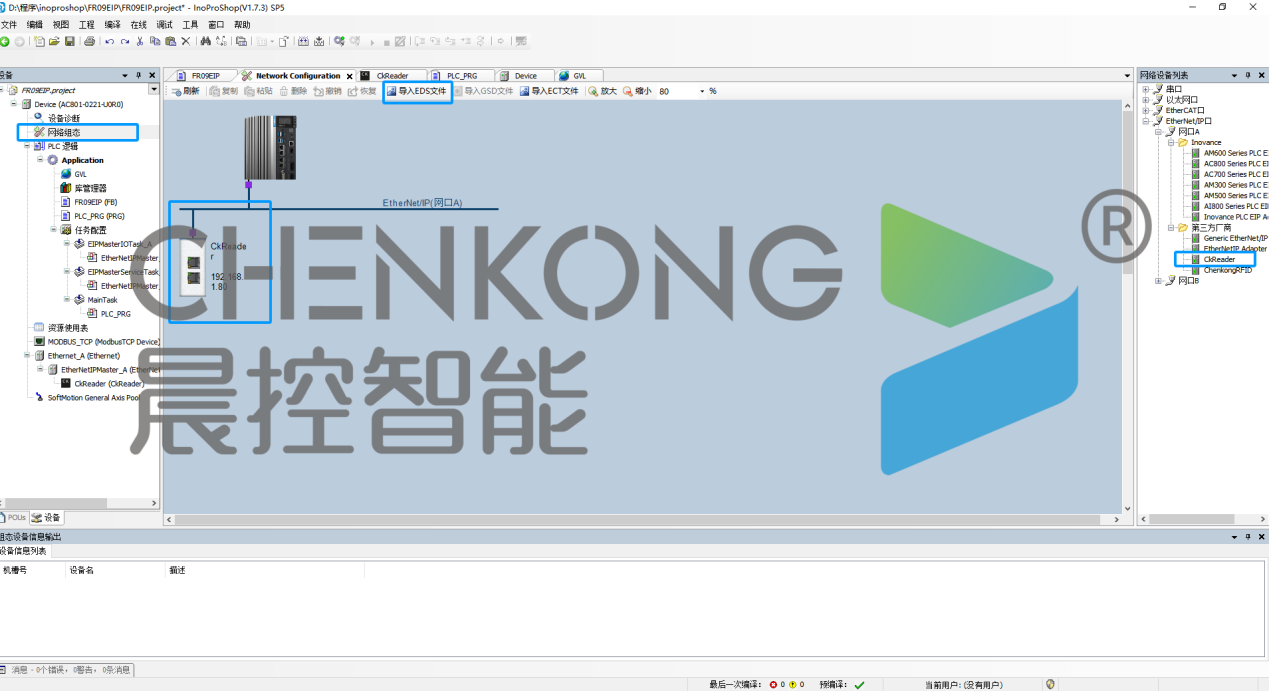1269x691 pixels.
Task: Switch to POUs tab at bottom left
Action: tap(13, 517)
